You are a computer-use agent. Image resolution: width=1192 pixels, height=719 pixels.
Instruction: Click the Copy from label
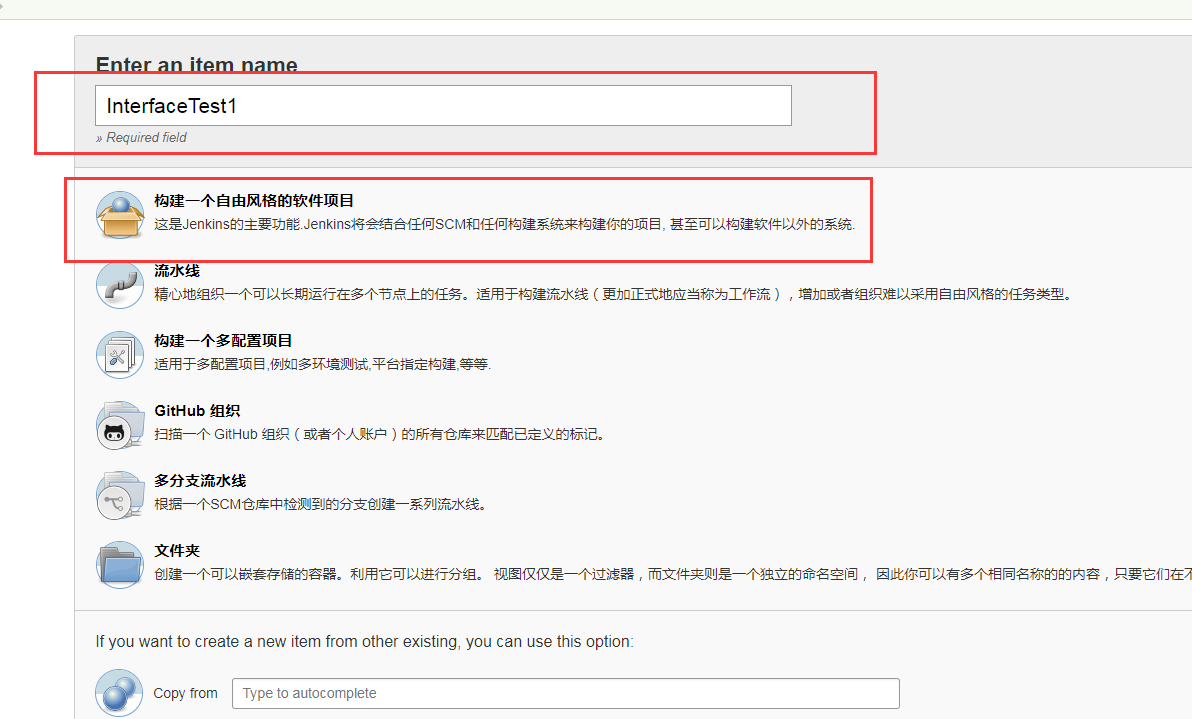(185, 693)
